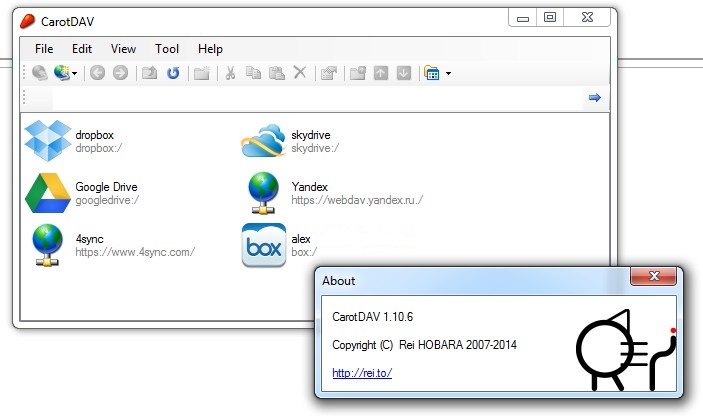The image size is (703, 416).
Task: Click the disconnect globe toolbar icon
Action: [40, 73]
